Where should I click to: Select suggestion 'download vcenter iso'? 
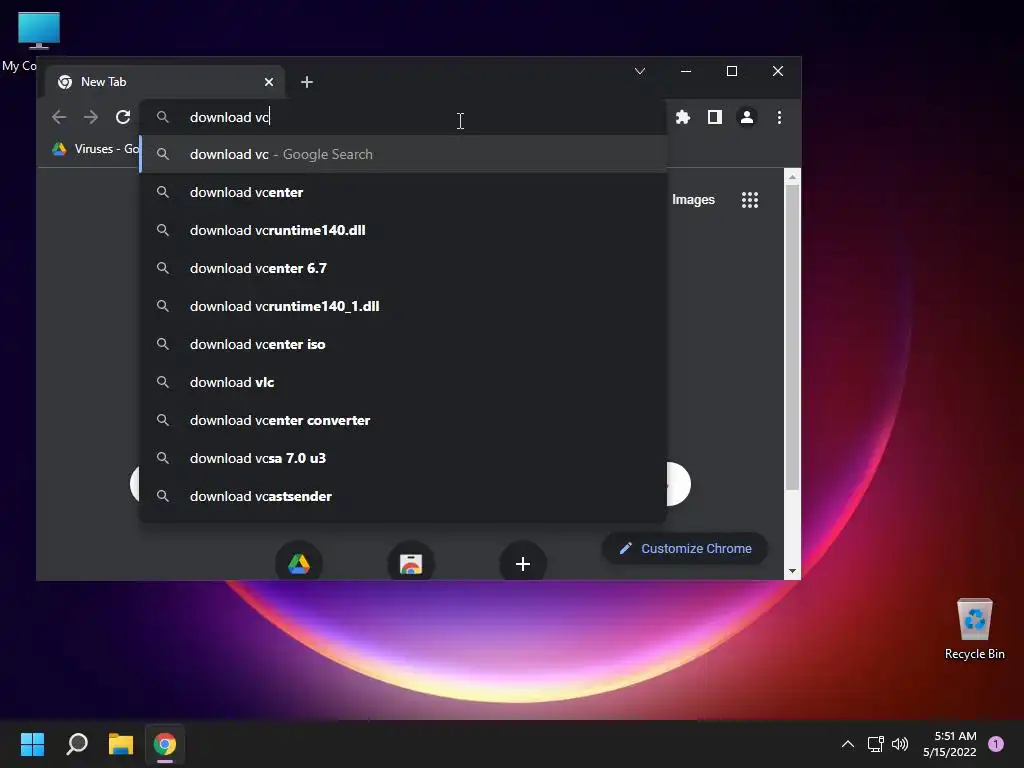click(x=404, y=344)
